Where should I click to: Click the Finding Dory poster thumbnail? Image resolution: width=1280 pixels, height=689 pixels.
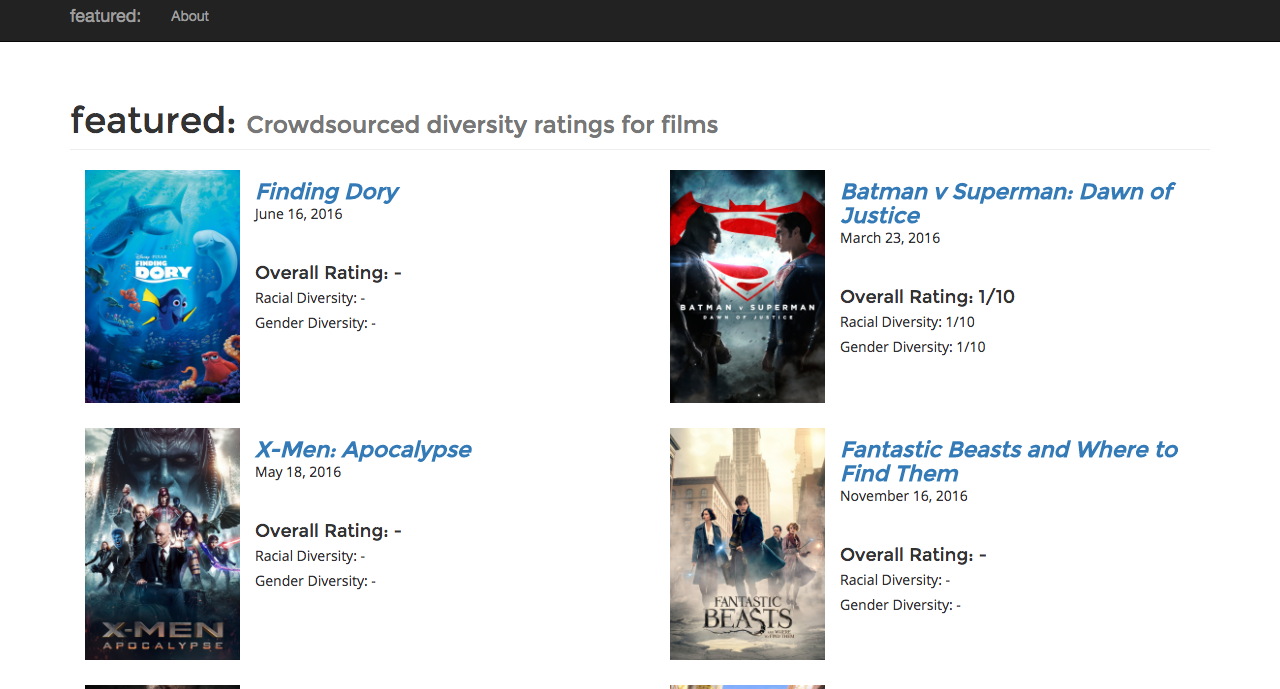coord(162,286)
